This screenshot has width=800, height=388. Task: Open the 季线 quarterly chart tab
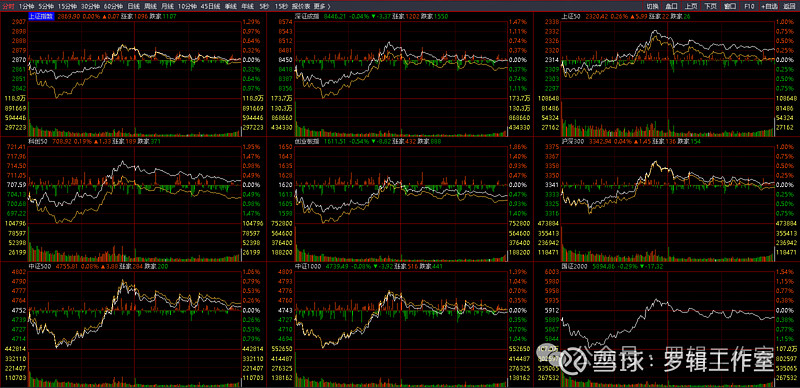point(231,6)
